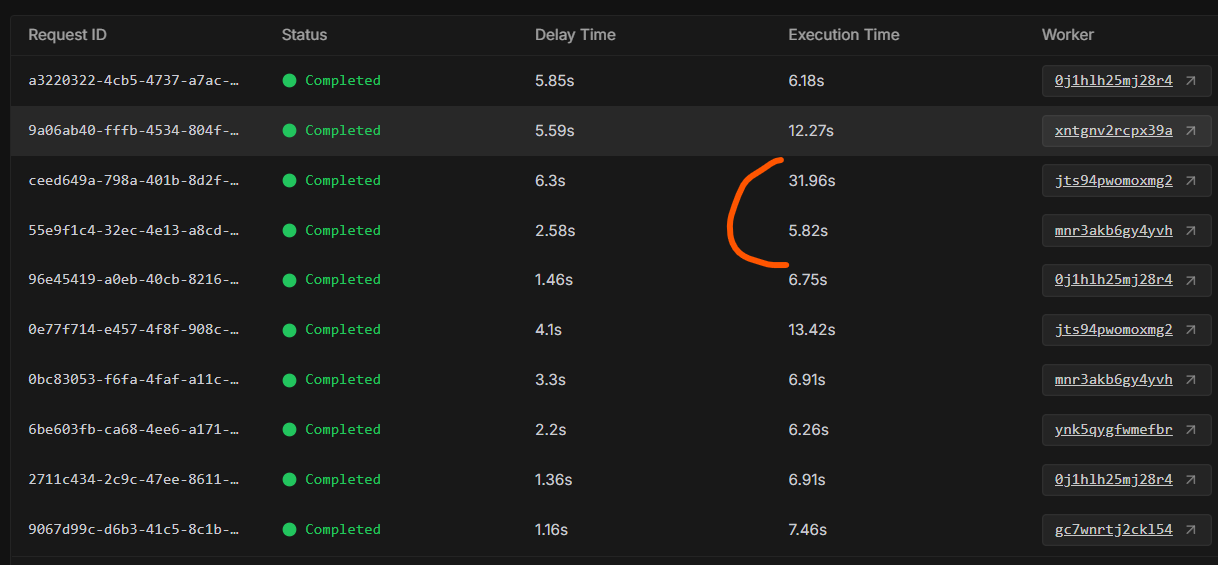
Task: Open worker link ynk5qygfwmefbr
Action: 1113,430
